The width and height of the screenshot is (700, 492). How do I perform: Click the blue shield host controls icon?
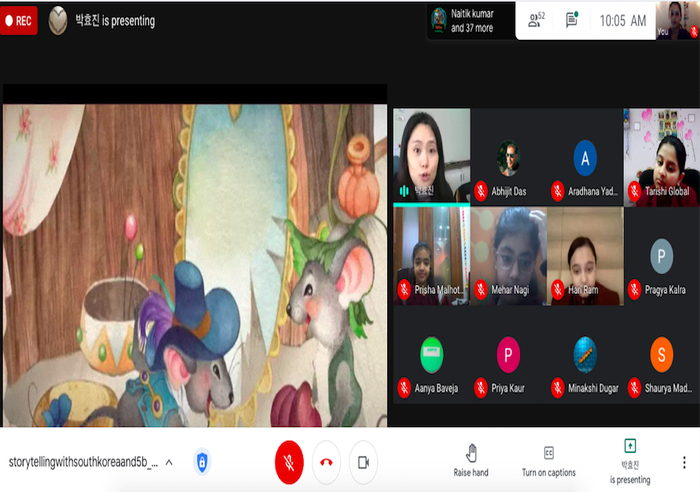pos(202,462)
